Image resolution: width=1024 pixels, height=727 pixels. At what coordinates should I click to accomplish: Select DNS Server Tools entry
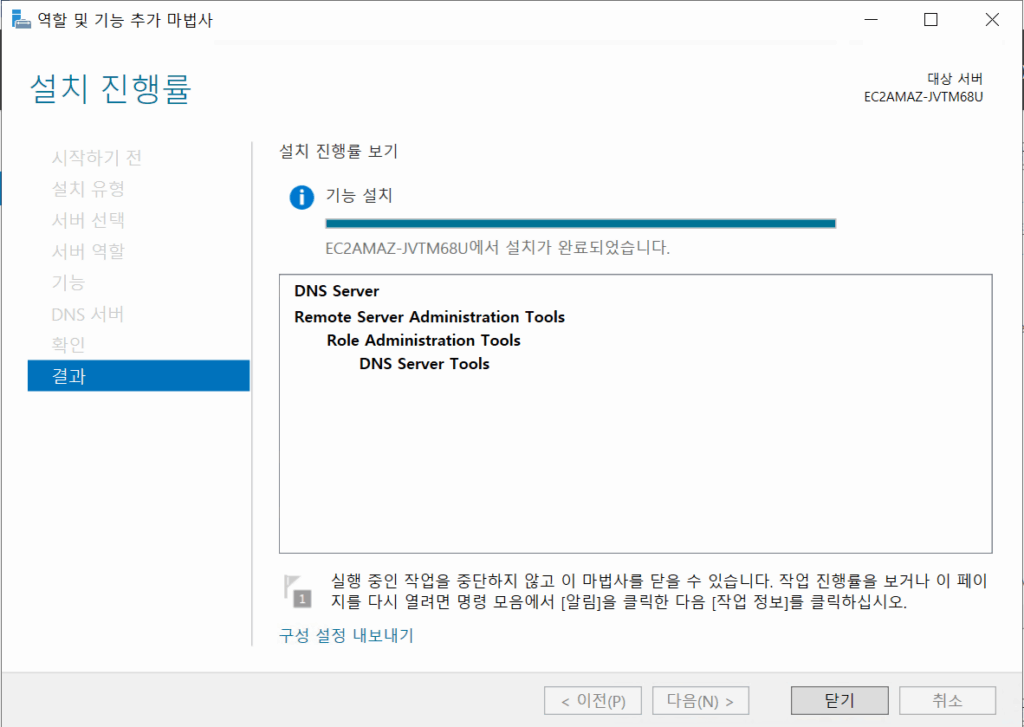tap(424, 364)
